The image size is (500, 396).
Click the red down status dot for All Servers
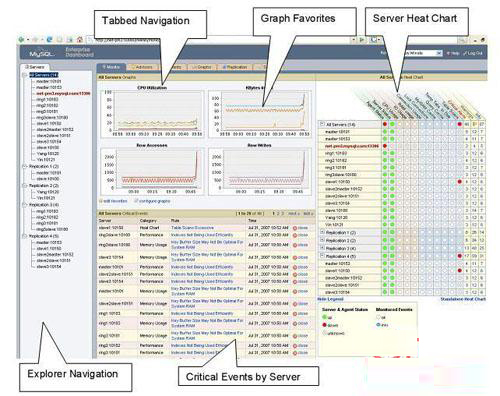coord(385,124)
